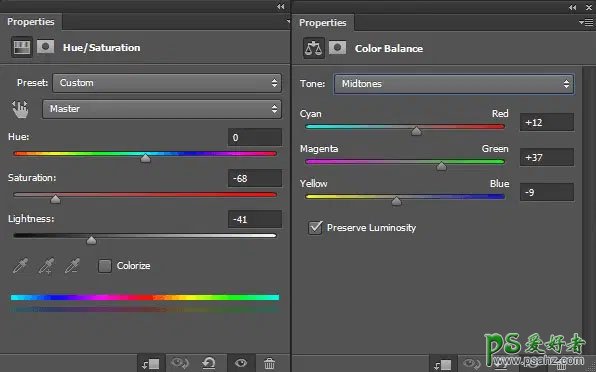
Task: Click the Saturation: label
Action: pyautogui.click(x=32, y=178)
